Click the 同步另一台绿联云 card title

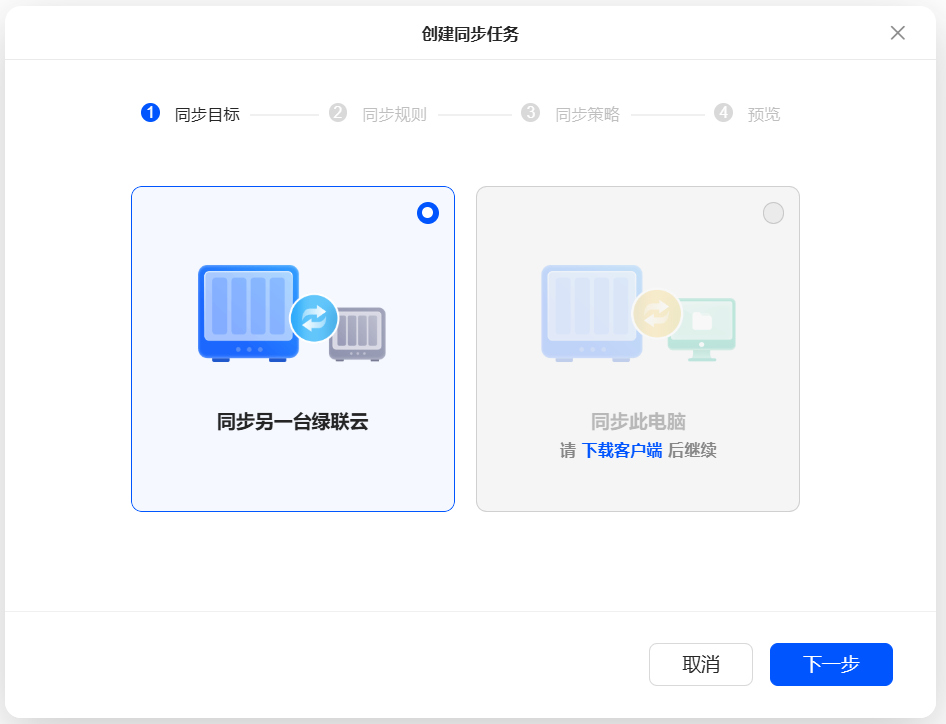tap(293, 422)
